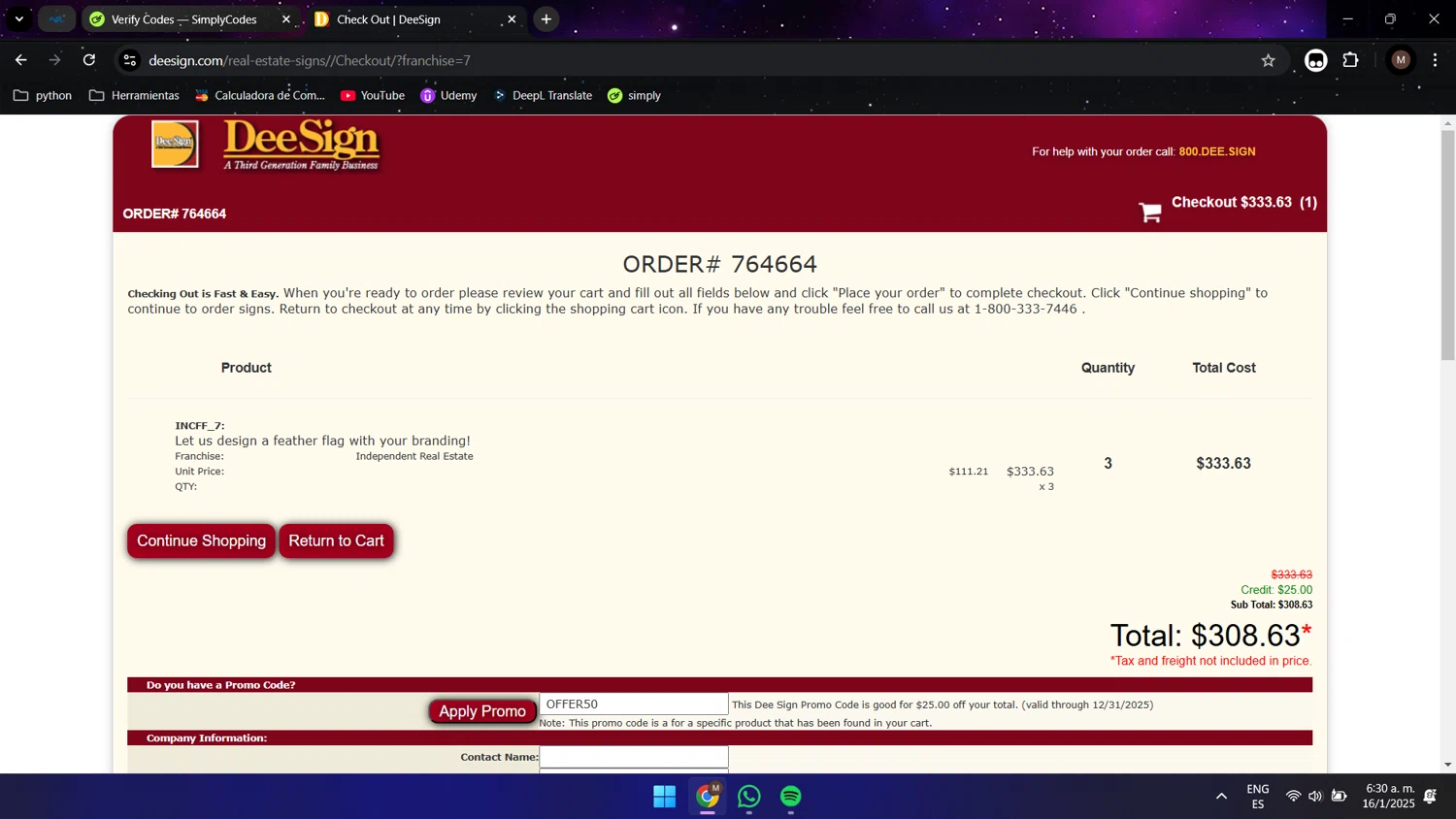
Task: Close the Check Out DeeSign tab
Action: [512, 19]
